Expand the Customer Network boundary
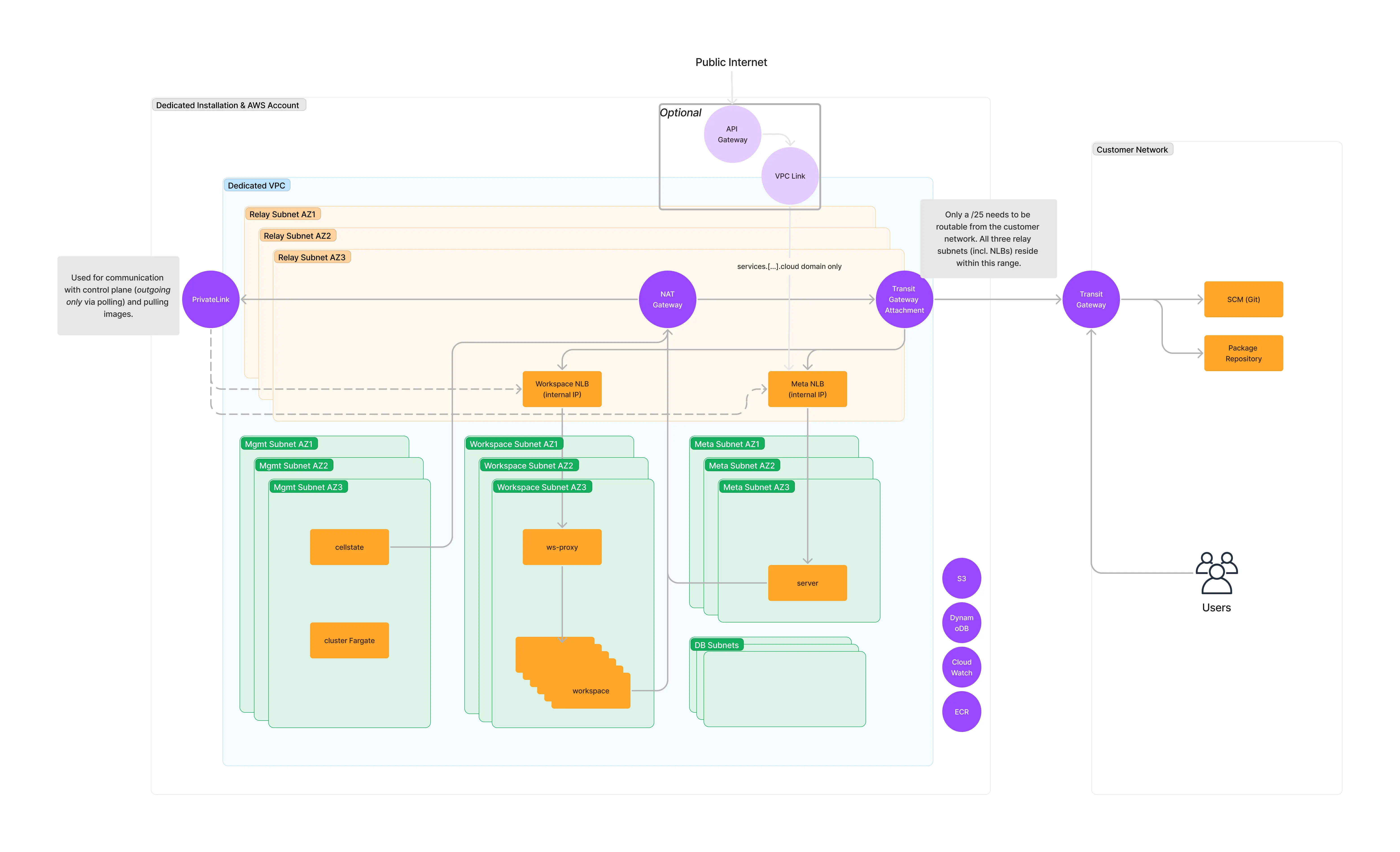The height and width of the screenshot is (852, 1400). (1131, 150)
